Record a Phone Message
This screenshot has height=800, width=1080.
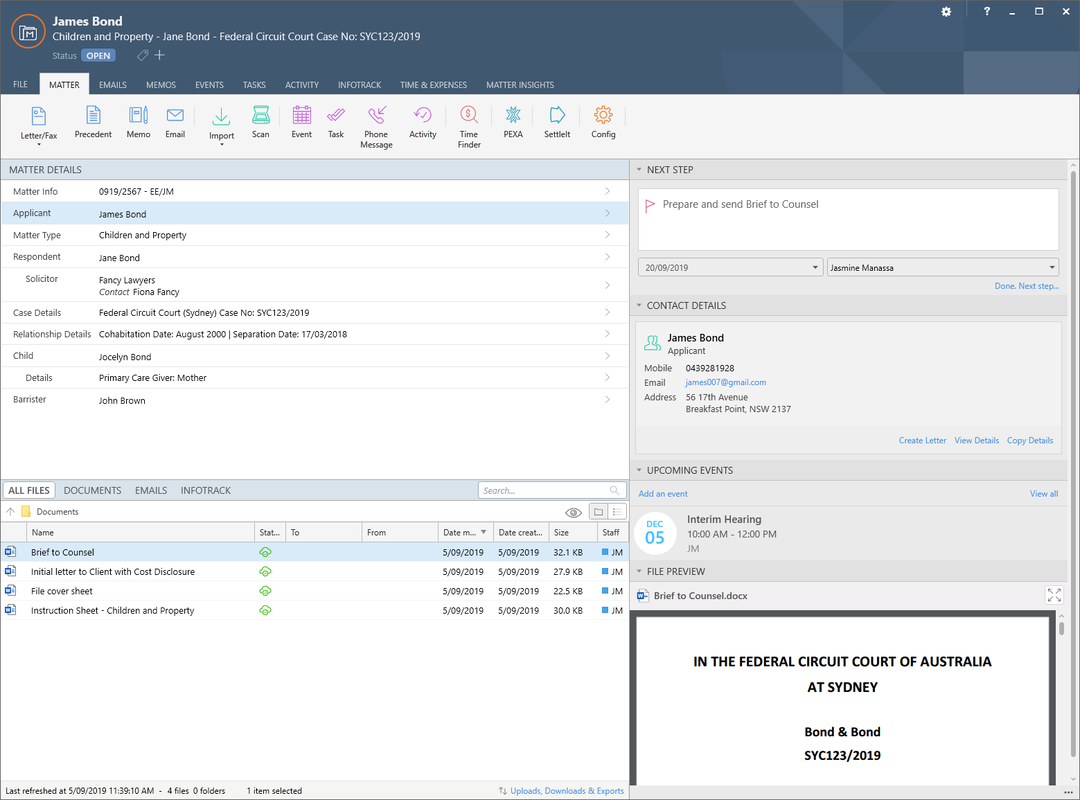coord(376,122)
